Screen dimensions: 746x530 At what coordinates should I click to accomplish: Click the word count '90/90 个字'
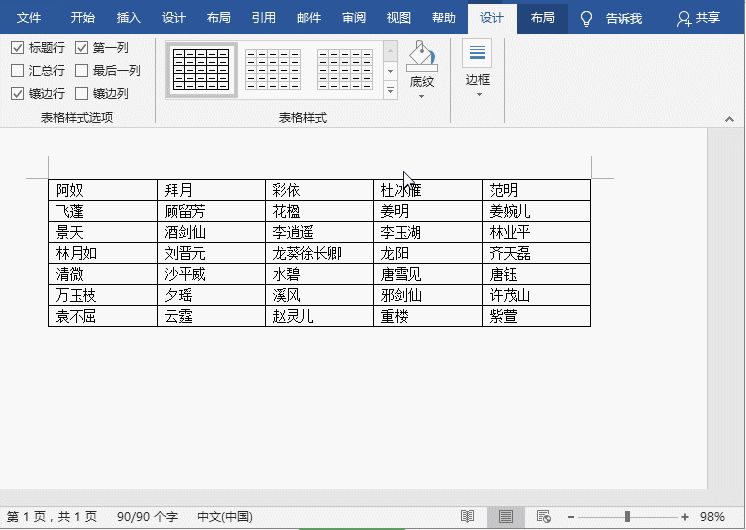[147, 517]
